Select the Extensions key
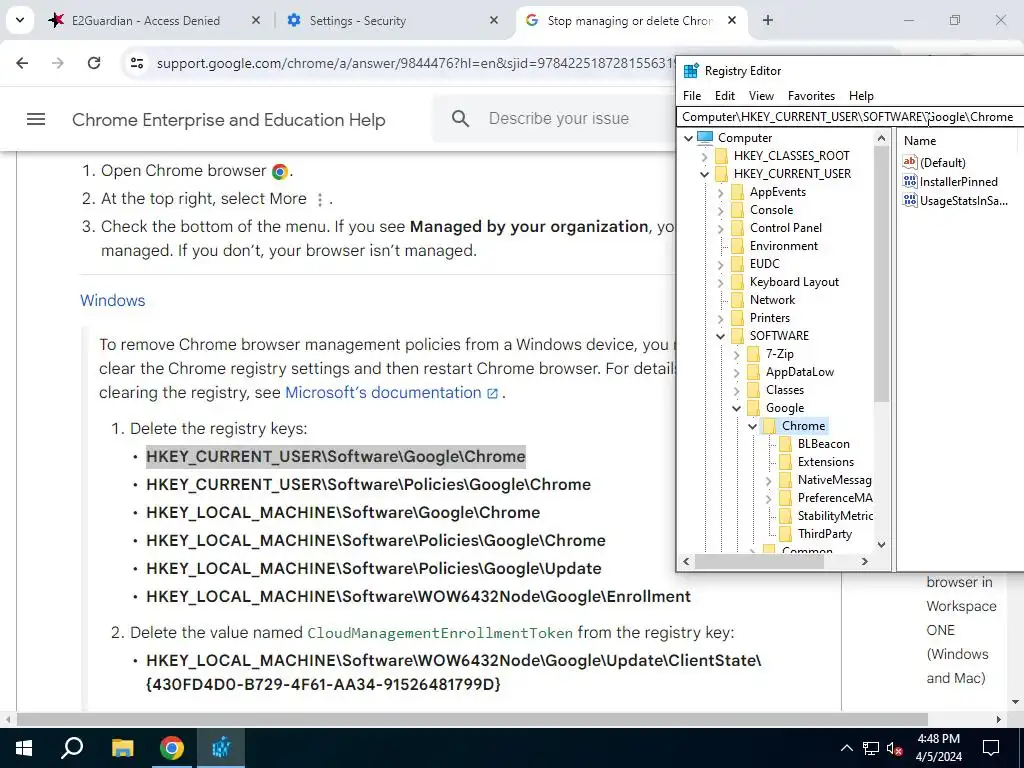1024x768 pixels. click(x=825, y=462)
